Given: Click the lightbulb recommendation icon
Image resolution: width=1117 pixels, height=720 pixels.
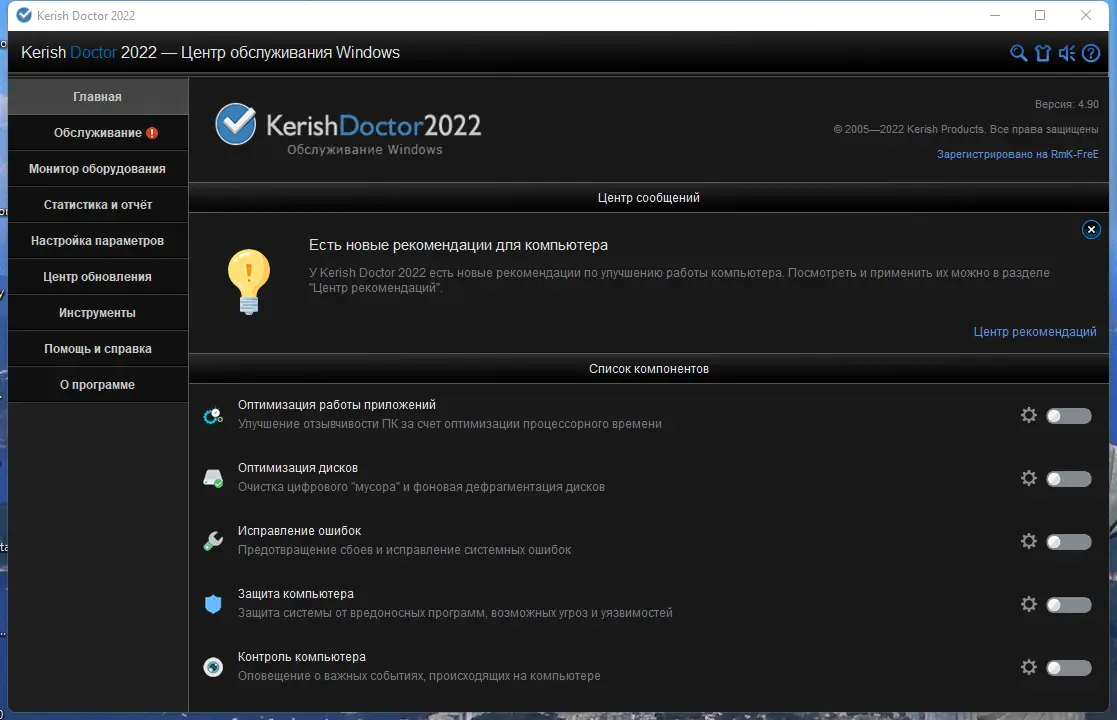Looking at the screenshot, I should click(x=249, y=281).
